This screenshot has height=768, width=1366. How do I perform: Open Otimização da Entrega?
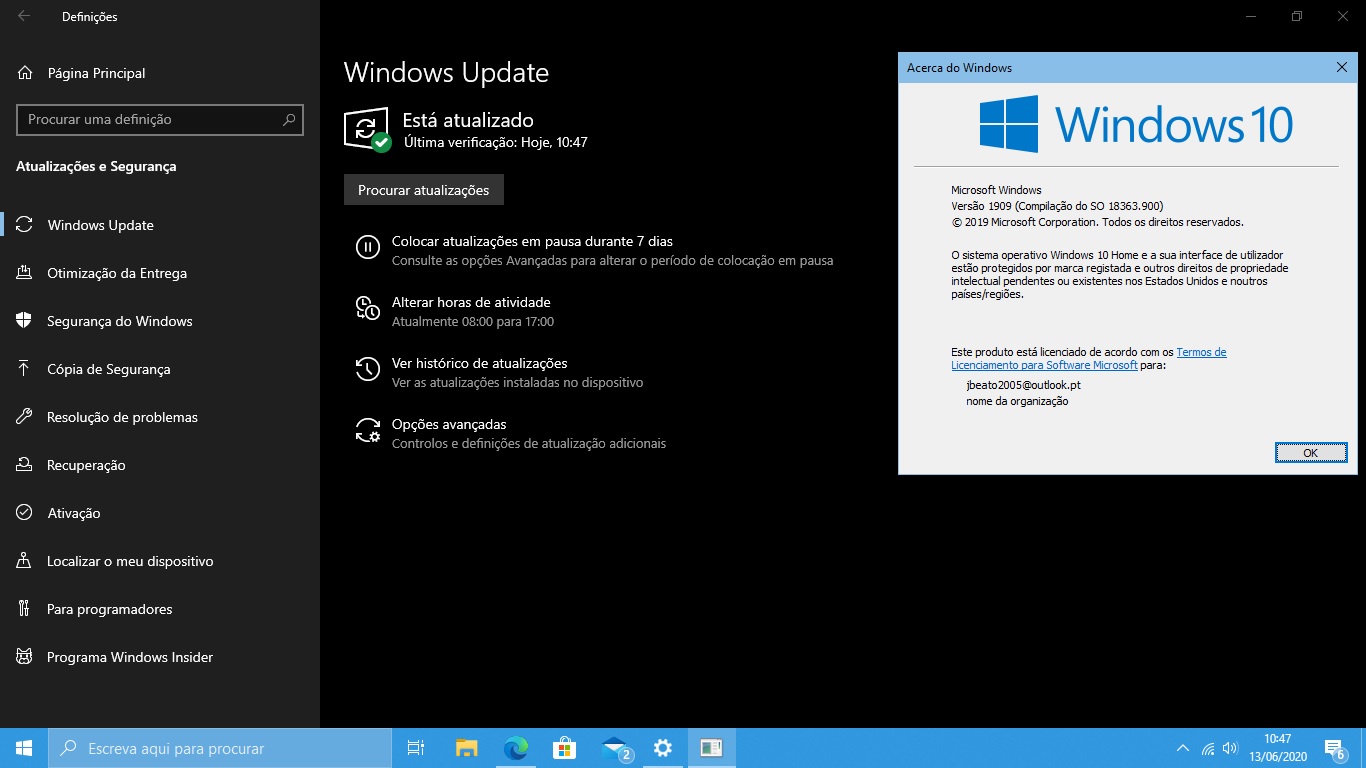(x=160, y=273)
